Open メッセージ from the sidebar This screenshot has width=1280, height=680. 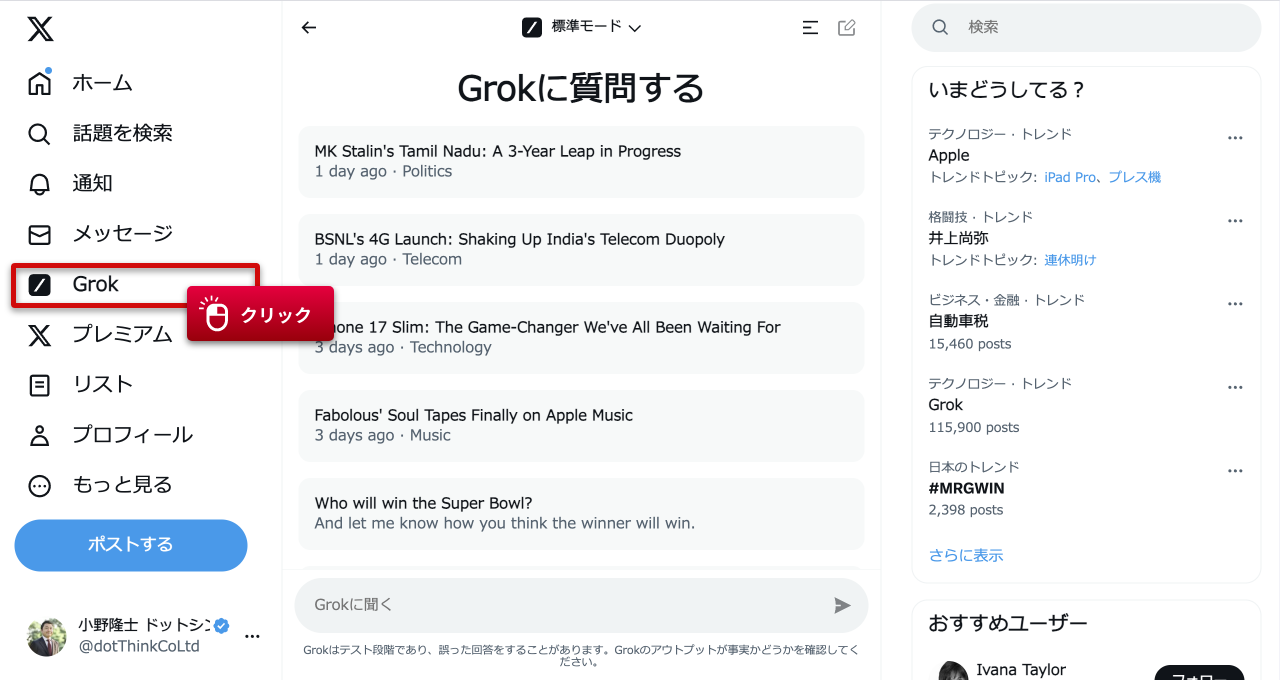coord(40,233)
